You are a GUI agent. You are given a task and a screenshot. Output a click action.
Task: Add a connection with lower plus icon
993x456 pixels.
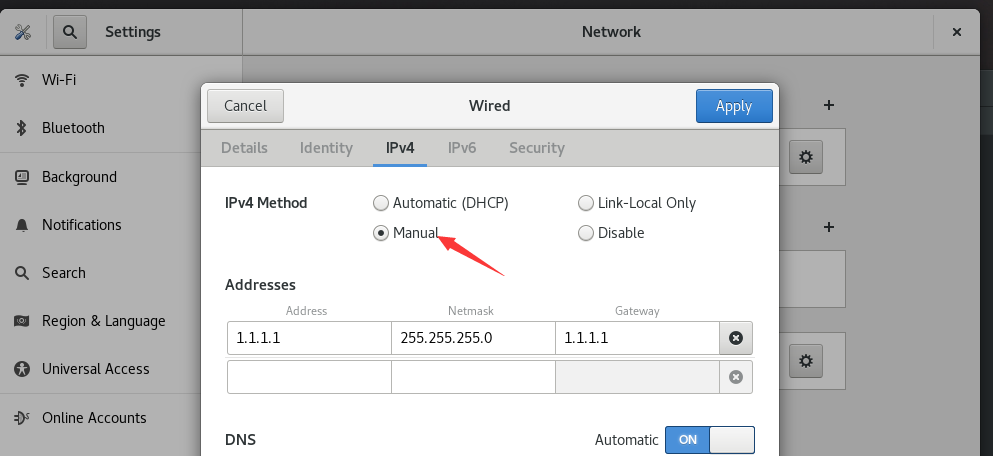coord(828,227)
